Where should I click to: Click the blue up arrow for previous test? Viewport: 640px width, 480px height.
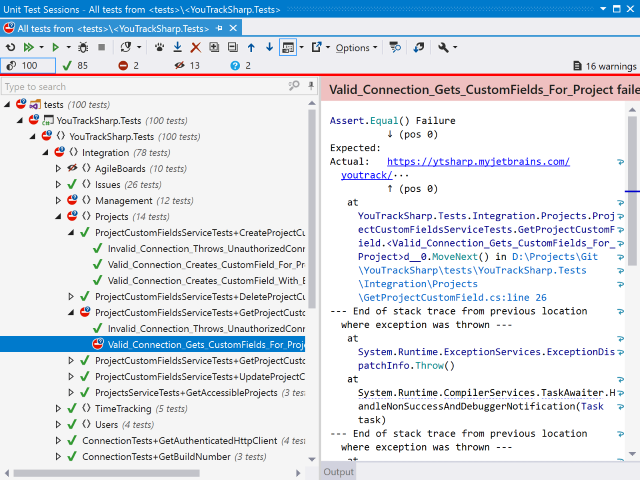click(251, 47)
